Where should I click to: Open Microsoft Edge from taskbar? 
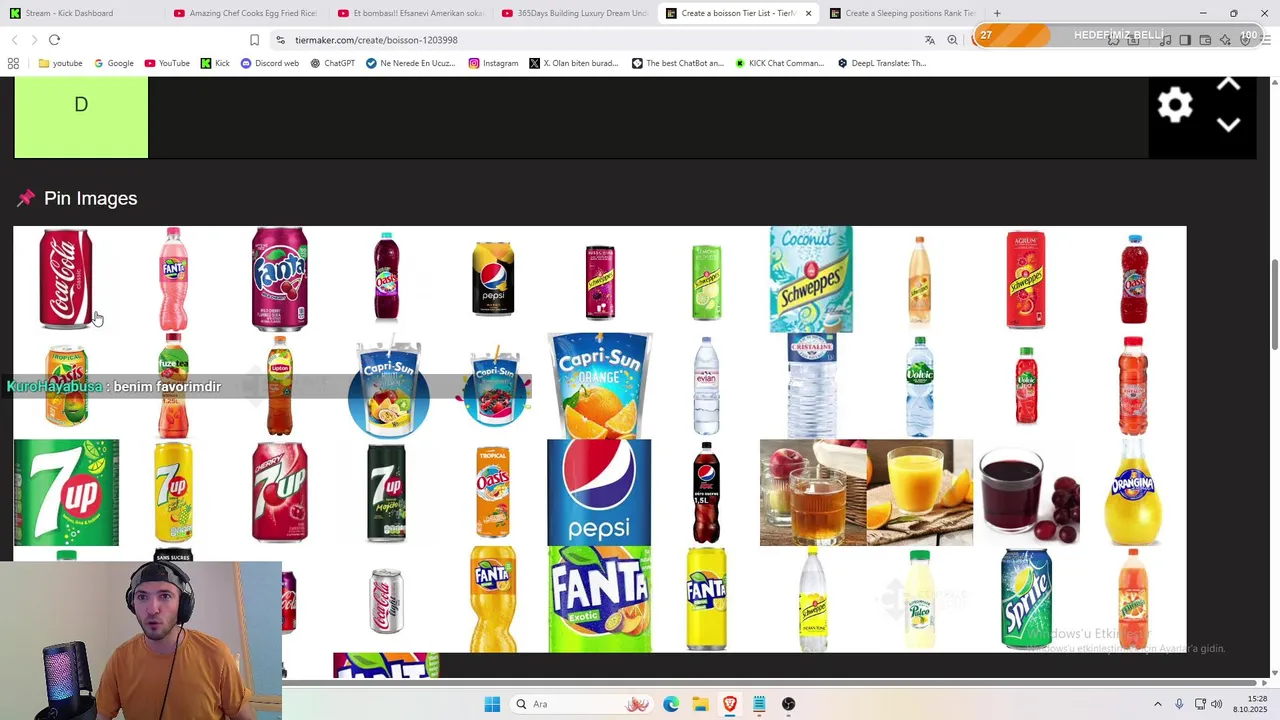tap(671, 704)
